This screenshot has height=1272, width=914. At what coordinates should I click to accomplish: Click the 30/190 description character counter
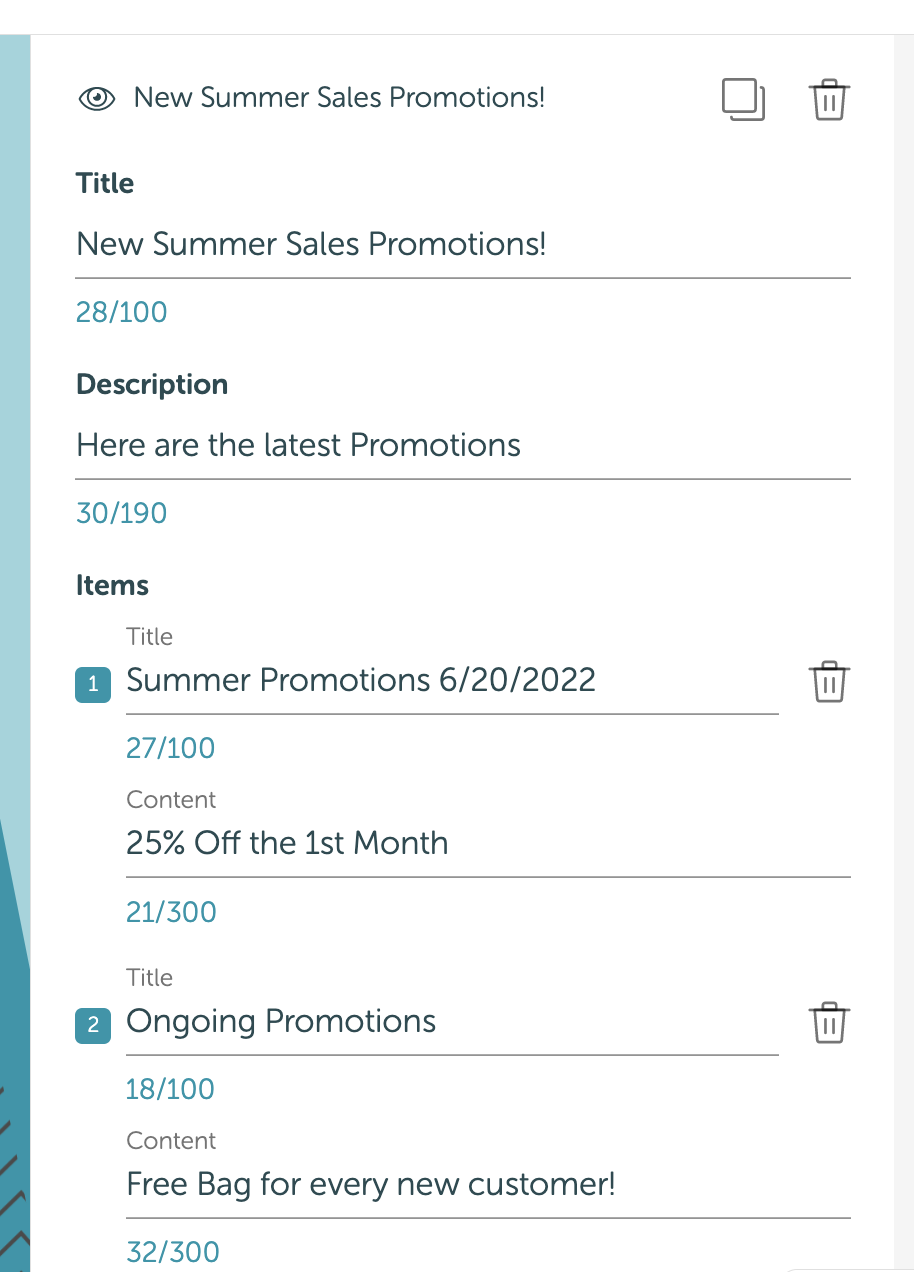tap(122, 513)
